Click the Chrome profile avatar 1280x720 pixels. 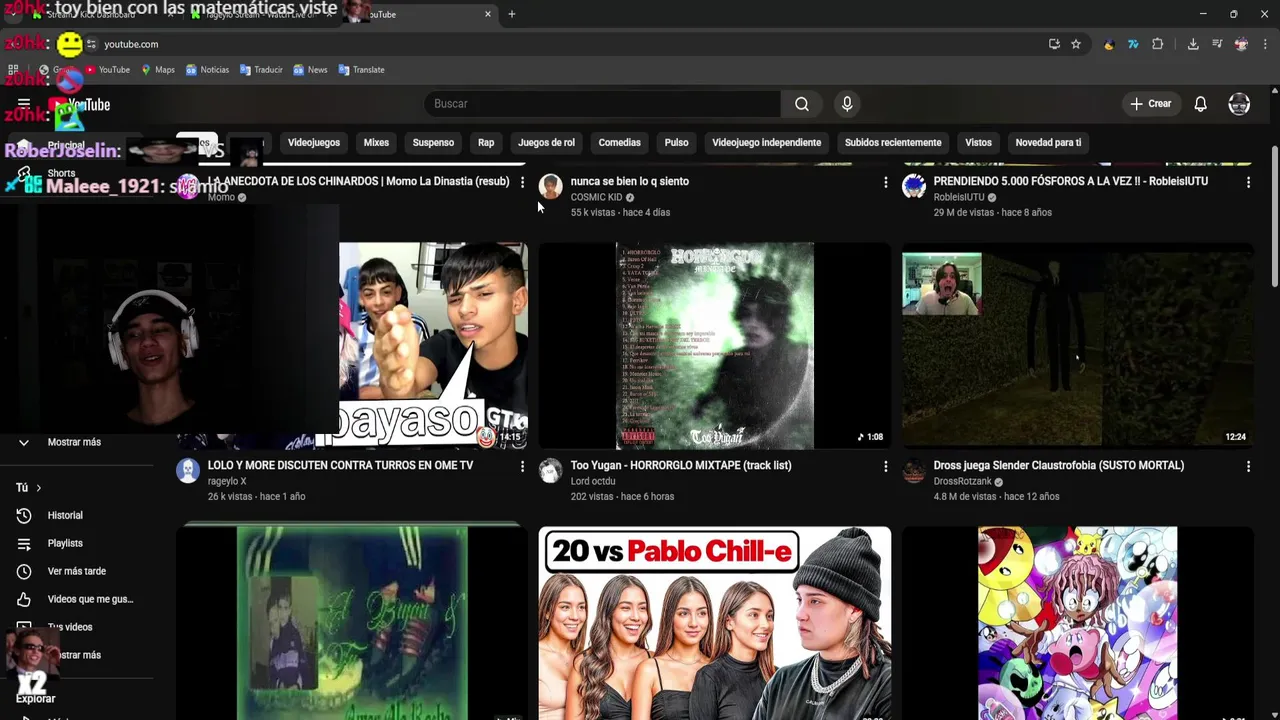[1241, 44]
